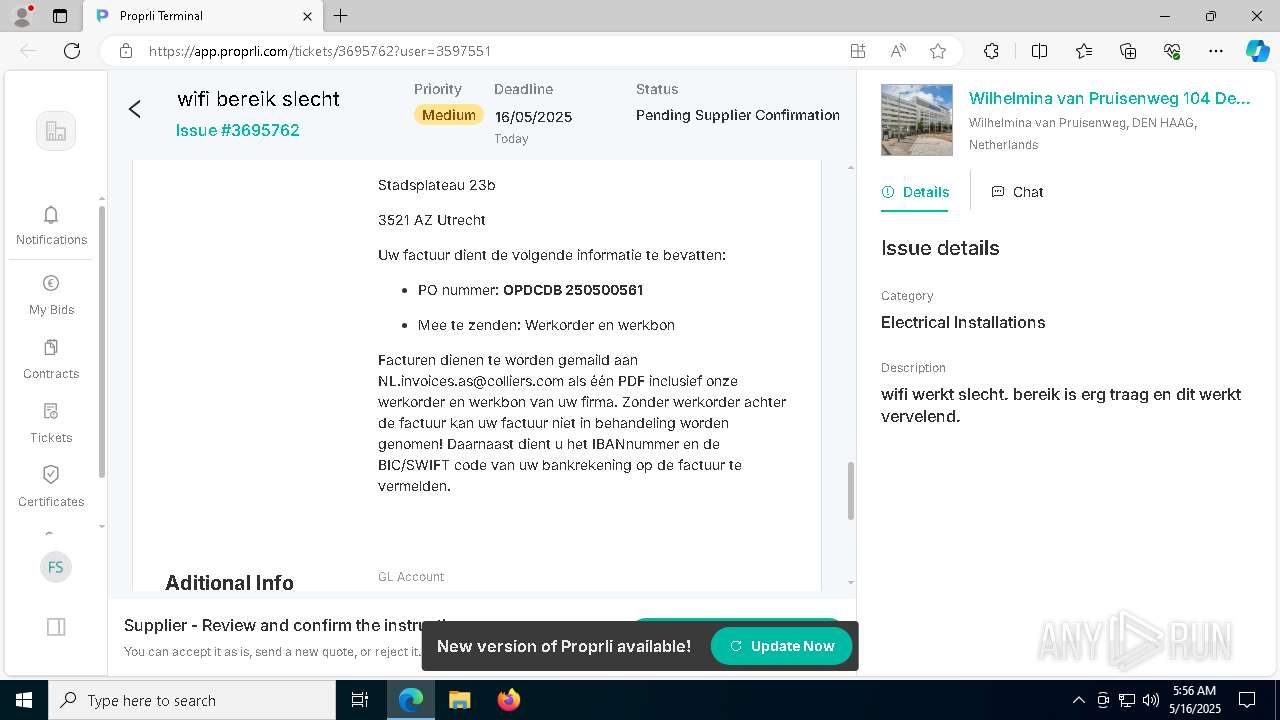Open Copilot sidebar icon
The height and width of the screenshot is (720, 1280).
(1257, 51)
